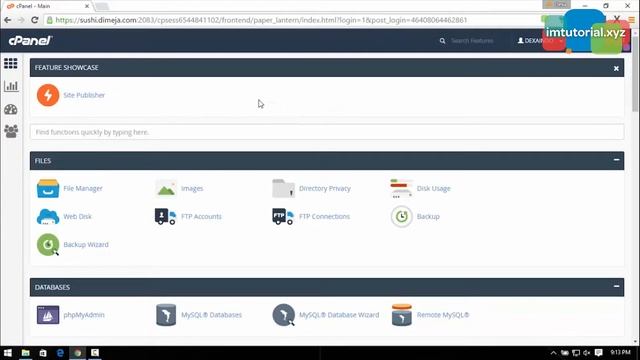This screenshot has width=640, height=360.
Task: Open the Site Publisher link
Action: click(84, 95)
